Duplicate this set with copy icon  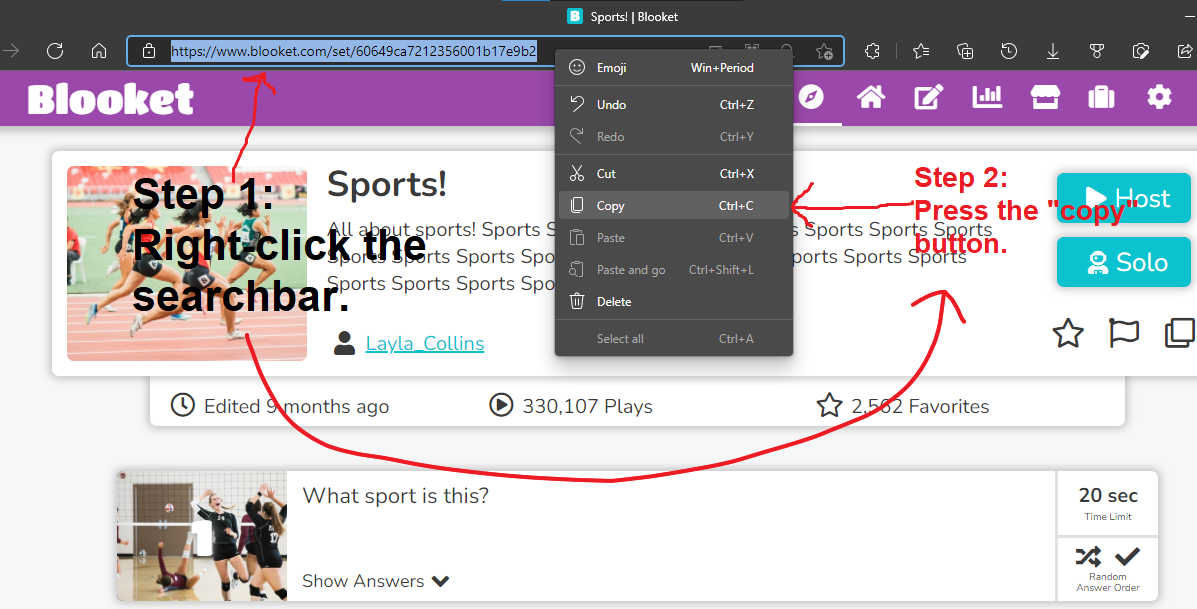1180,334
